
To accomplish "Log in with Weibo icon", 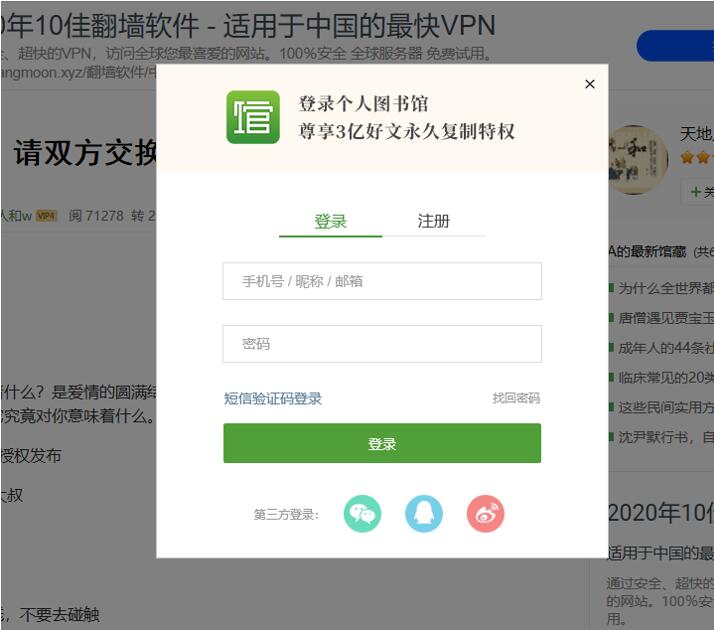I will click(485, 514).
